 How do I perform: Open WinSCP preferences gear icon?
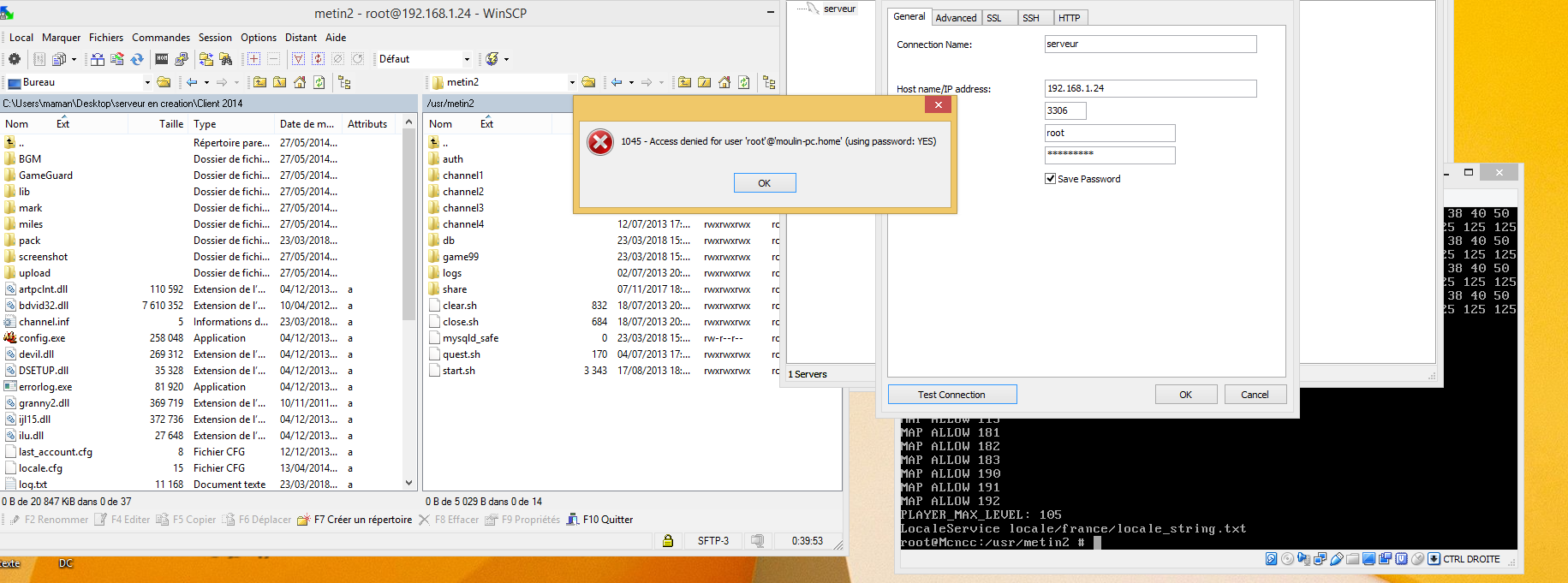15,59
